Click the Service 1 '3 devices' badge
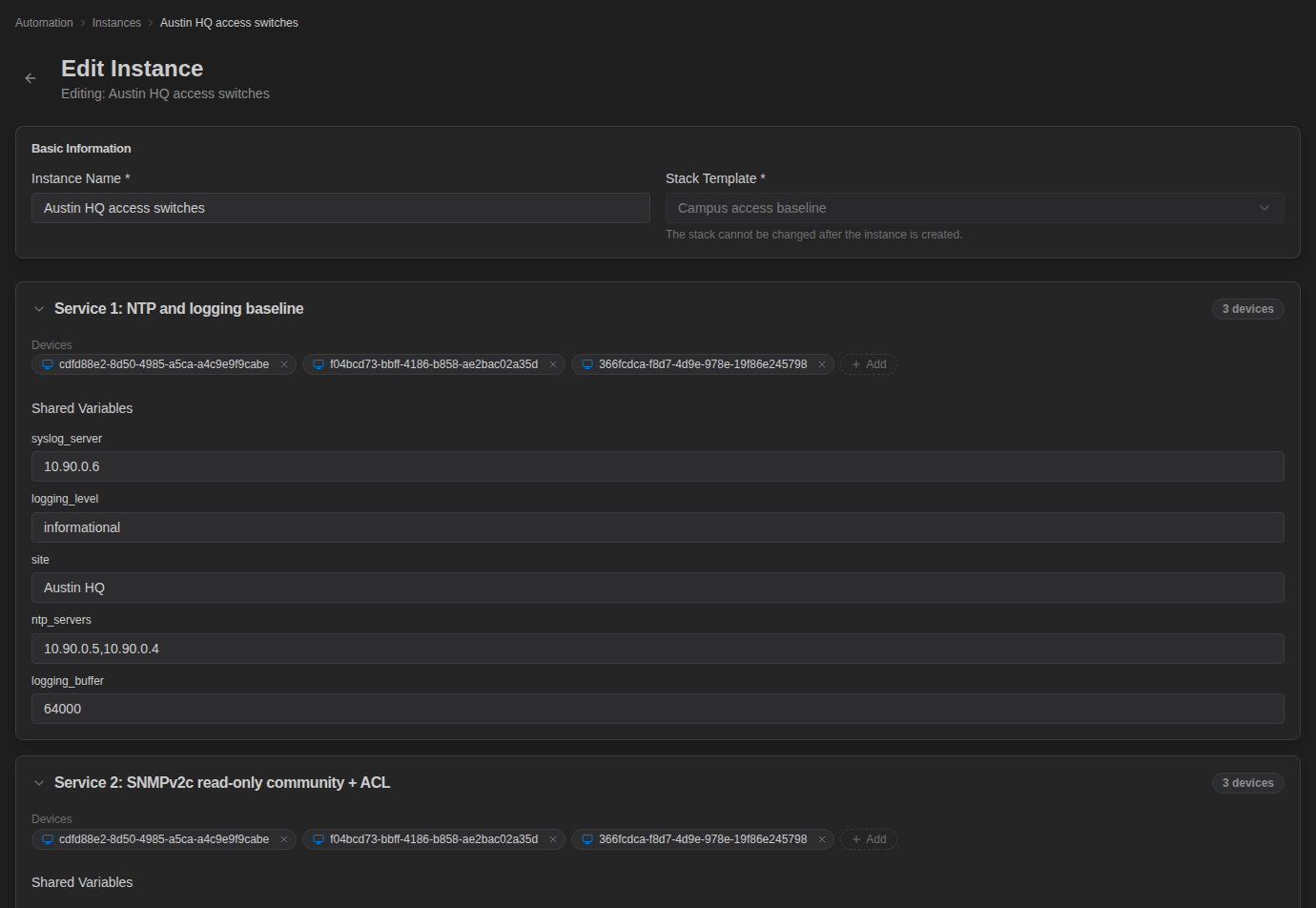Viewport: 1316px width, 908px height. (1247, 309)
